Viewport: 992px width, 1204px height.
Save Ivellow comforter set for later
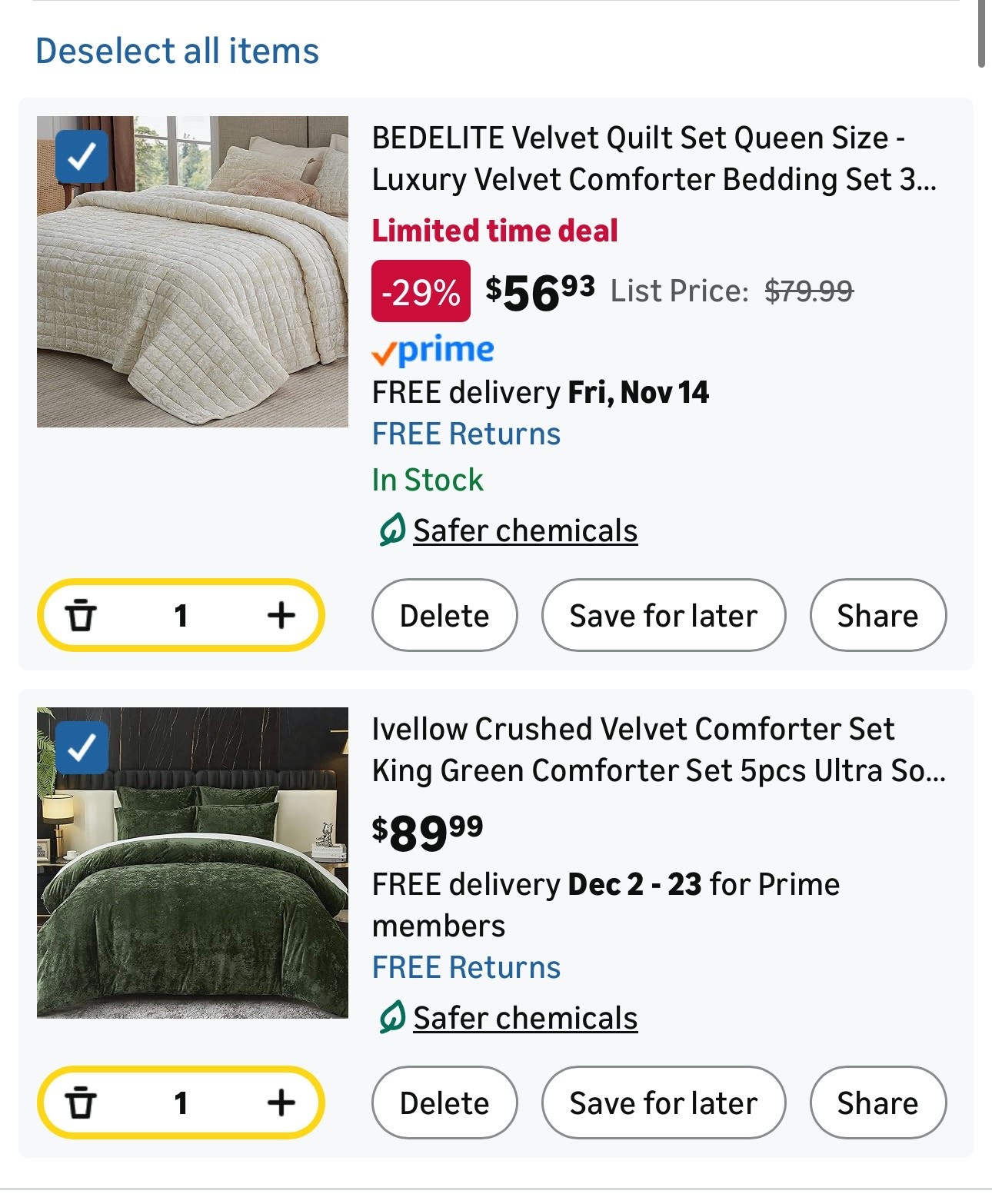pyautogui.click(x=663, y=1103)
